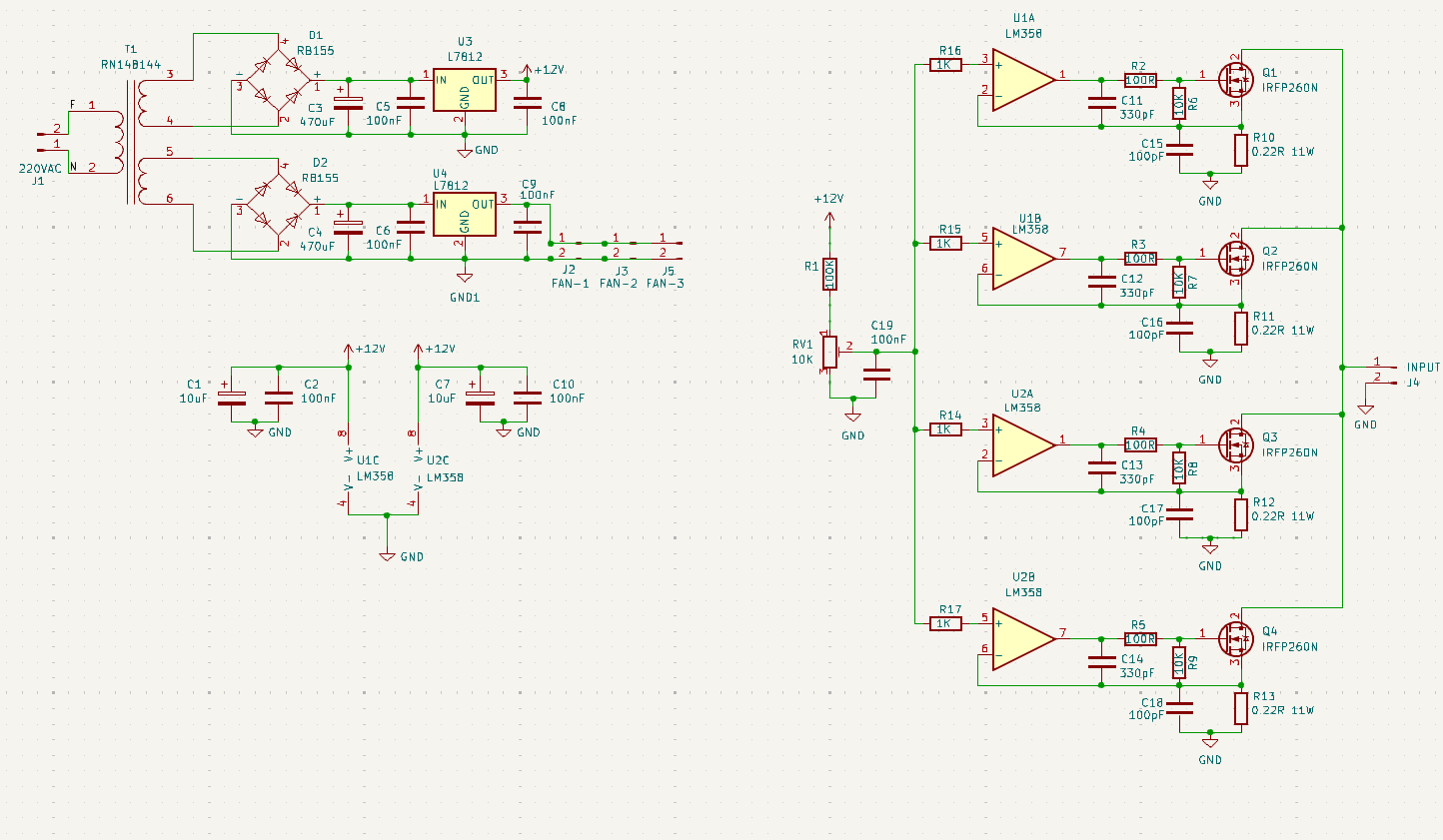Select the D2 RB155 bridge rectifier symbol

click(x=278, y=205)
